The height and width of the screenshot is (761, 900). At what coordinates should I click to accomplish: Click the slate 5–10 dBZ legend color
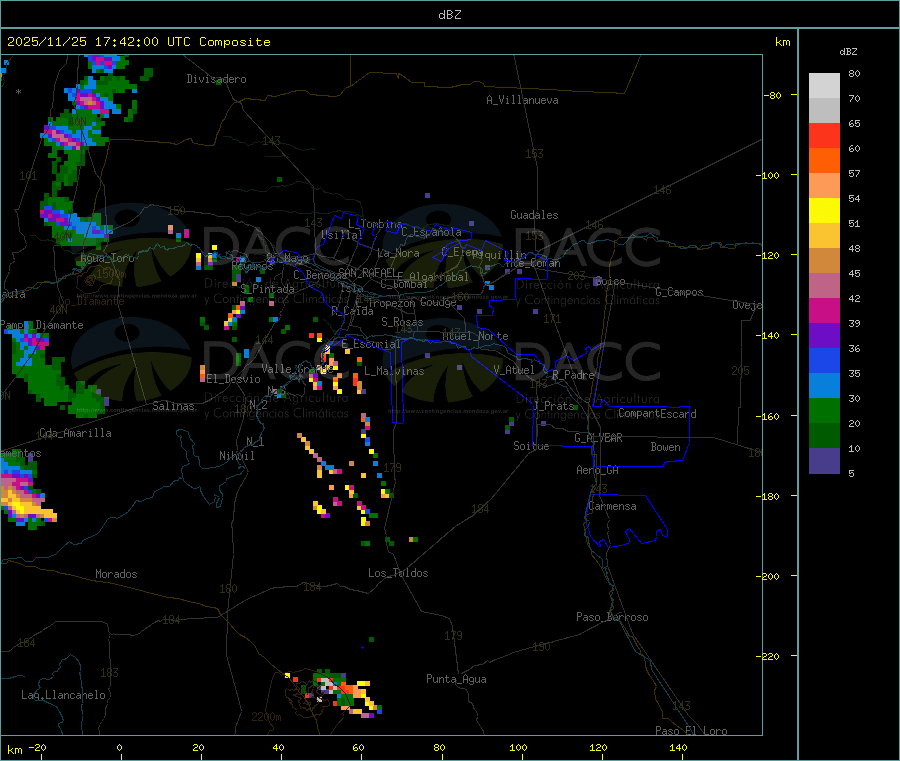(x=824, y=461)
